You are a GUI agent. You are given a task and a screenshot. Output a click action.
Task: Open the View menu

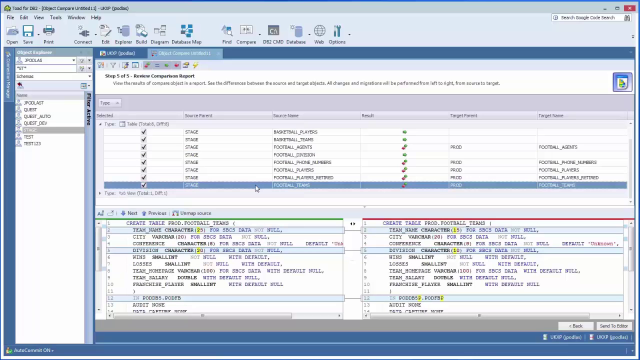[39, 18]
